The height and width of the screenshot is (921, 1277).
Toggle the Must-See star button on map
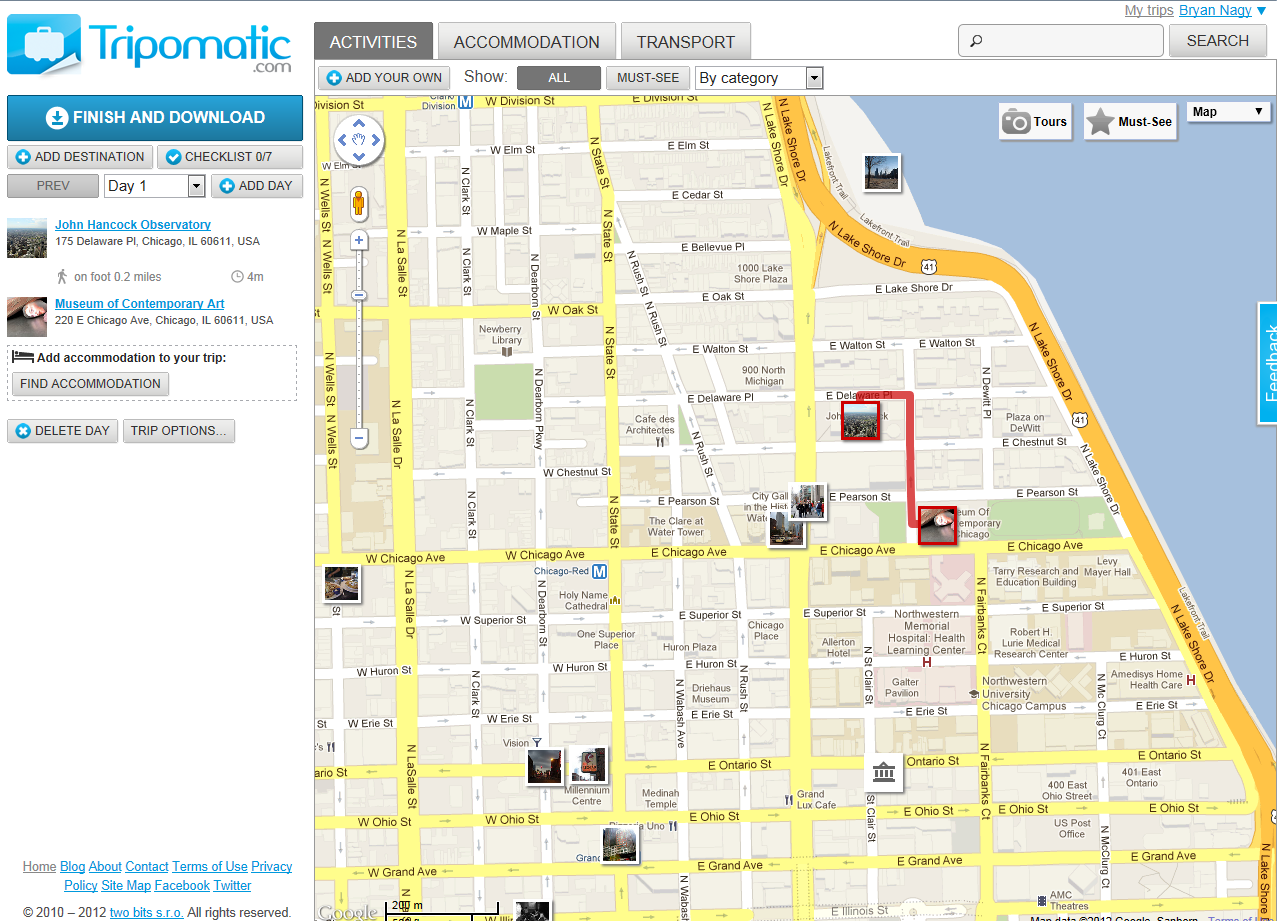click(x=1129, y=122)
